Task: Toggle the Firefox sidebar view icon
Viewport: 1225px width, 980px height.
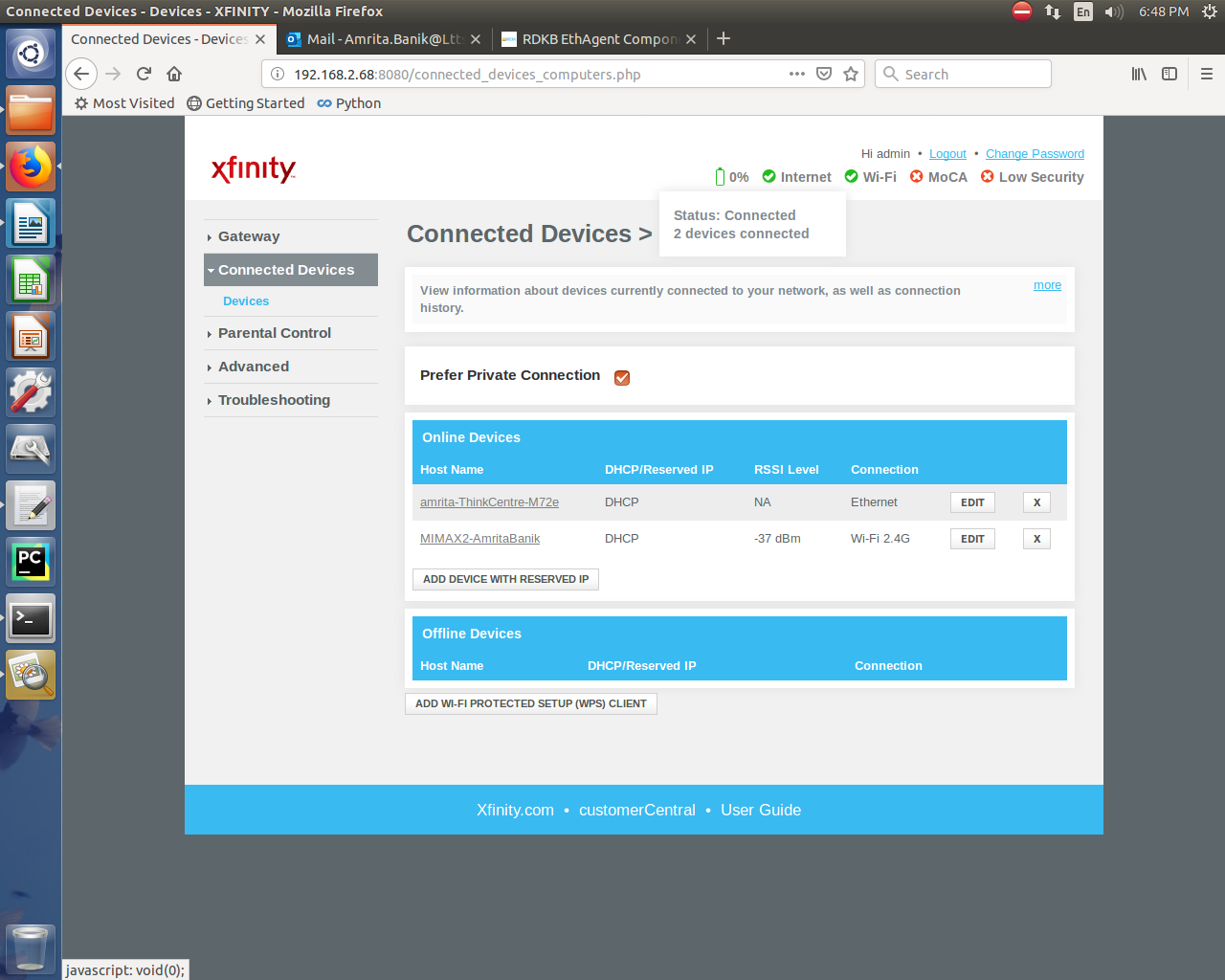Action: pyautogui.click(x=1169, y=74)
